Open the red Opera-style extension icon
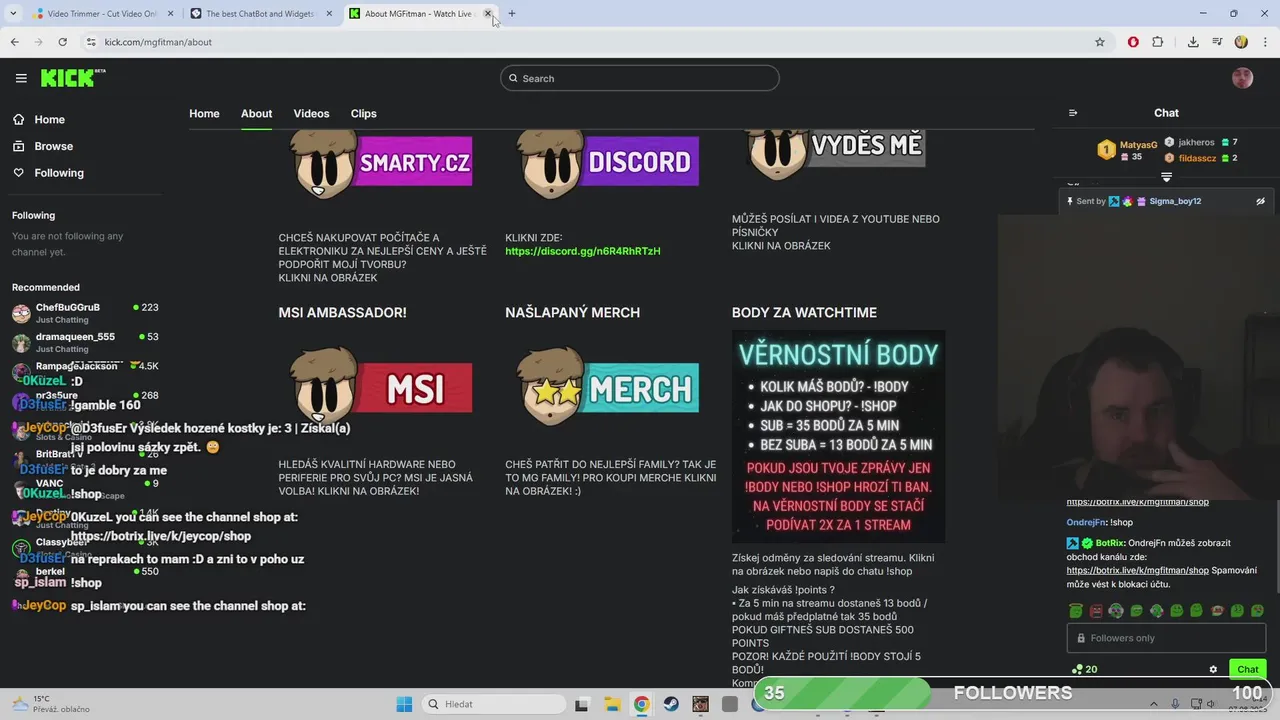The height and width of the screenshot is (720, 1280). [1133, 42]
